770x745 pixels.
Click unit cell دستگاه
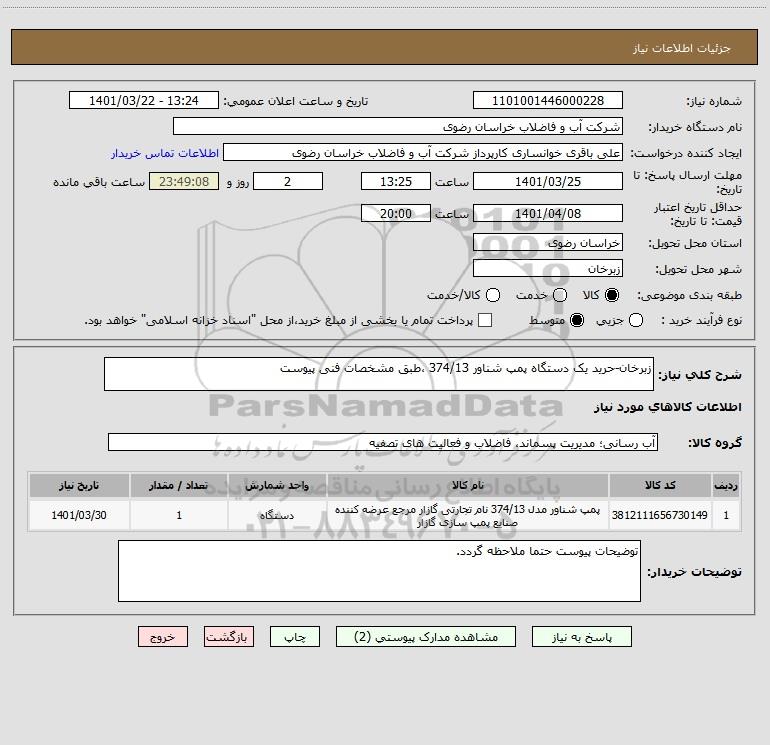coord(277,515)
